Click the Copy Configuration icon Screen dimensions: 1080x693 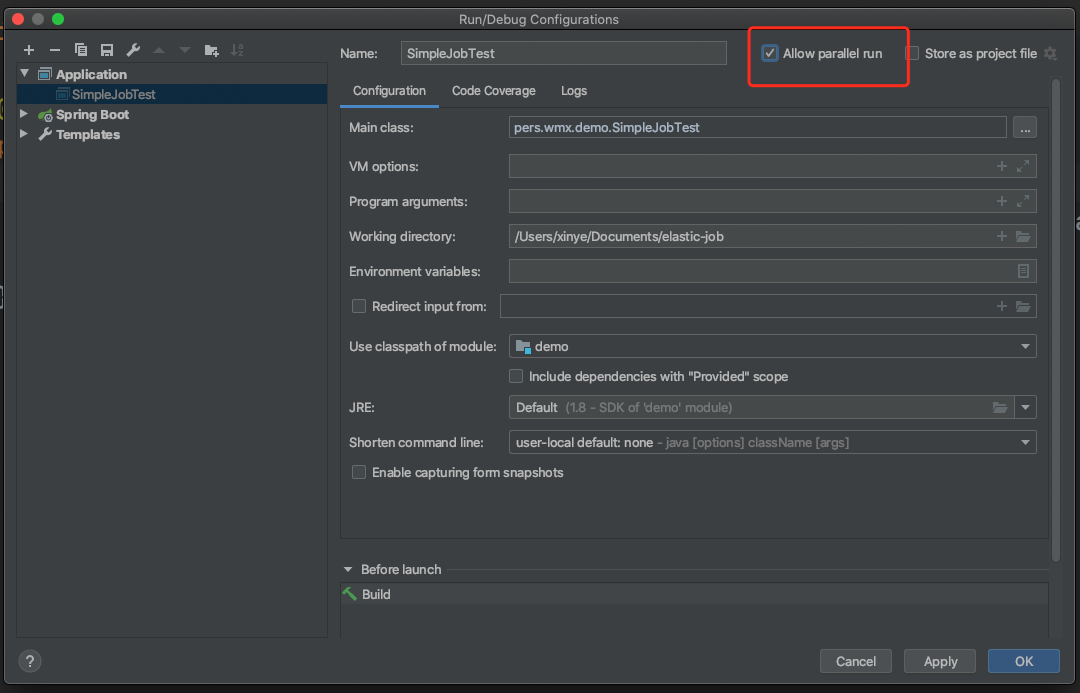(x=81, y=50)
